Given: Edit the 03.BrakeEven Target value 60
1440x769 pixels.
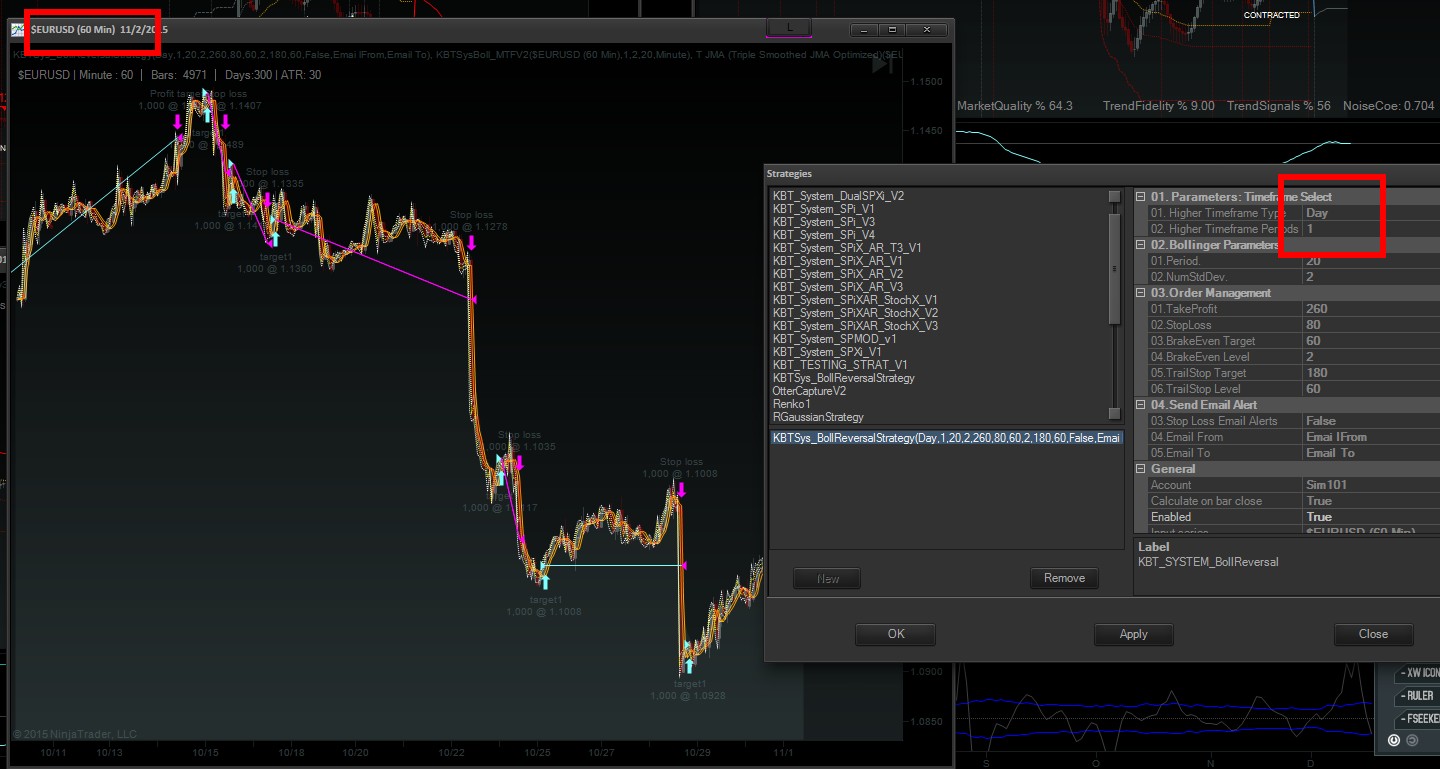Looking at the screenshot, I should point(1370,341).
